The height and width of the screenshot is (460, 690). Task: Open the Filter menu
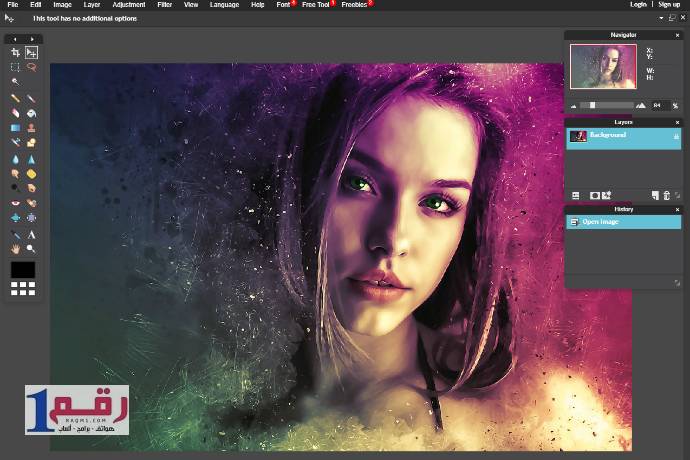tap(164, 5)
